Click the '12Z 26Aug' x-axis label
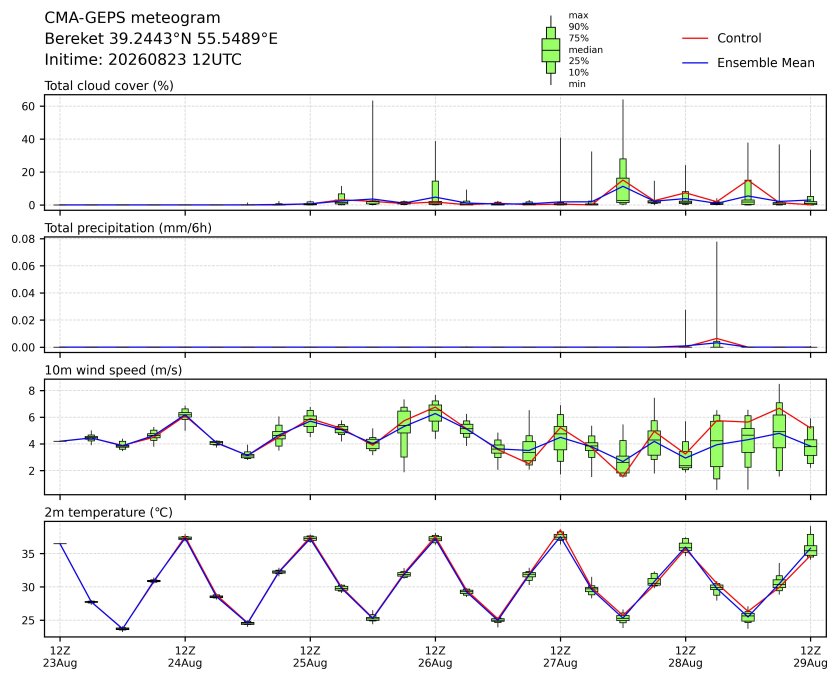Image resolution: width=839 pixels, height=680 pixels. click(x=435, y=657)
